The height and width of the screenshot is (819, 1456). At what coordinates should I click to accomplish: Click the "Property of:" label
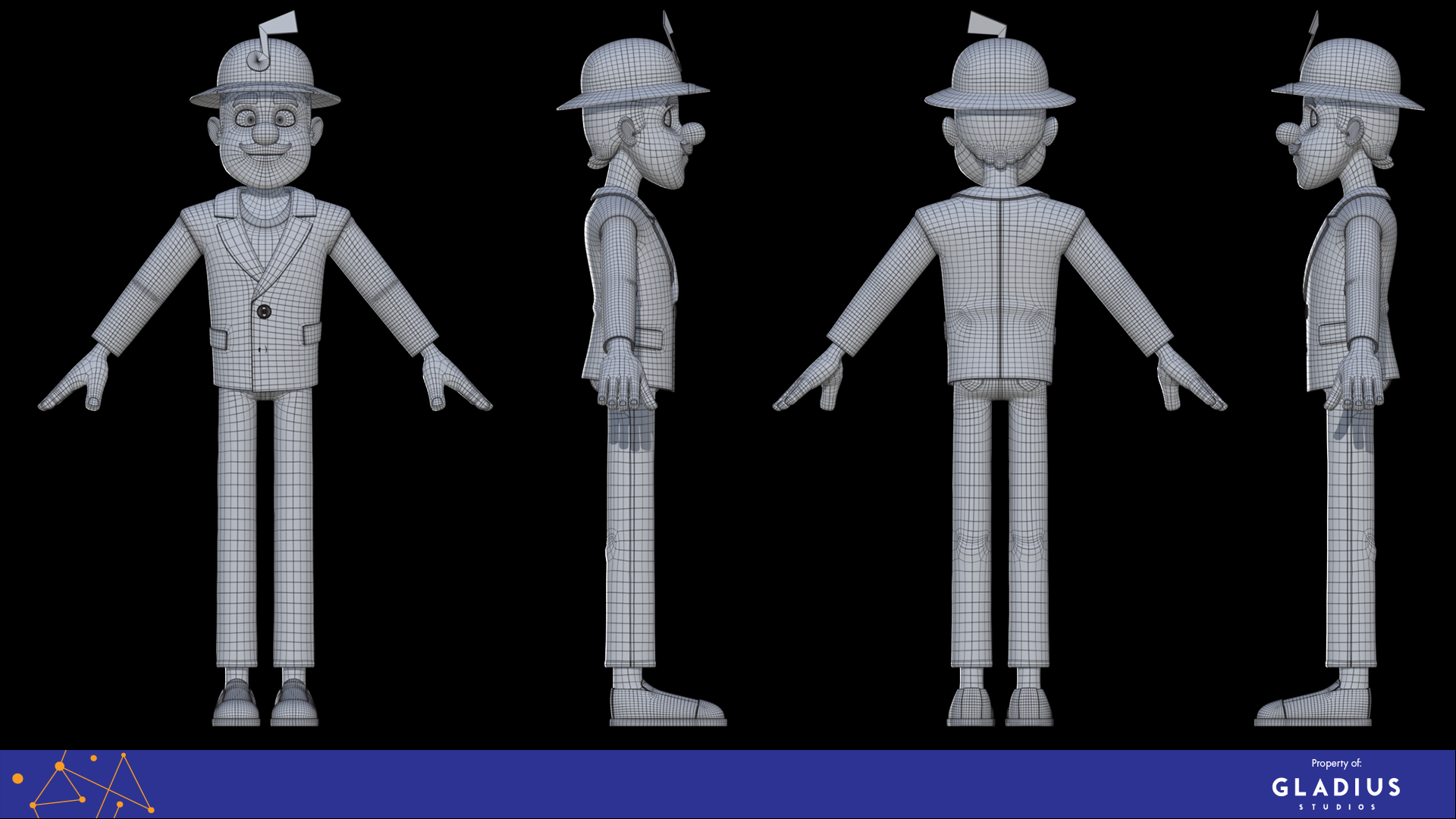[x=1336, y=764]
